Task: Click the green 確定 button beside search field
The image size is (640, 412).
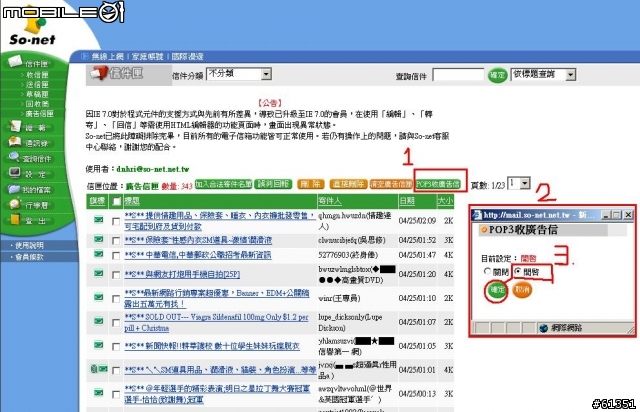Action: 497,75
